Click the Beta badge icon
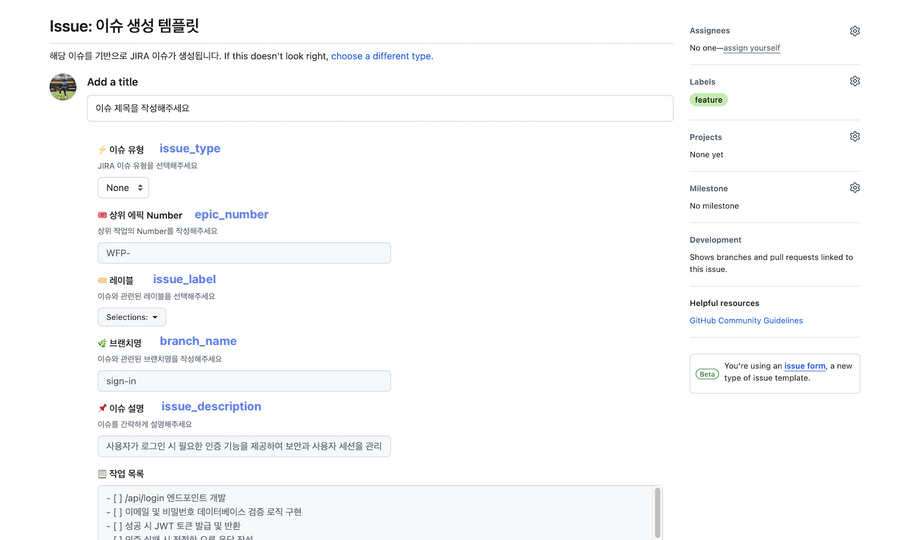The width and height of the screenshot is (900, 540). pos(707,374)
